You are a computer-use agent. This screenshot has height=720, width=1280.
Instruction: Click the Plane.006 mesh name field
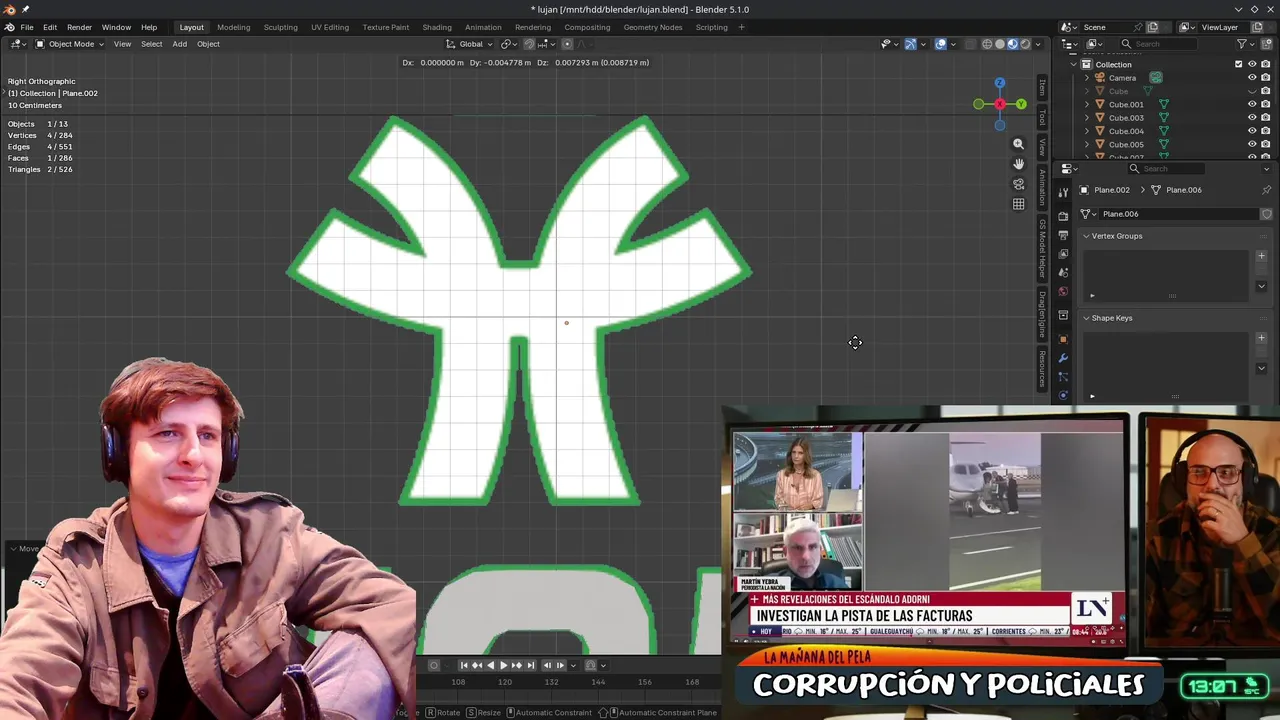pyautogui.click(x=1177, y=214)
